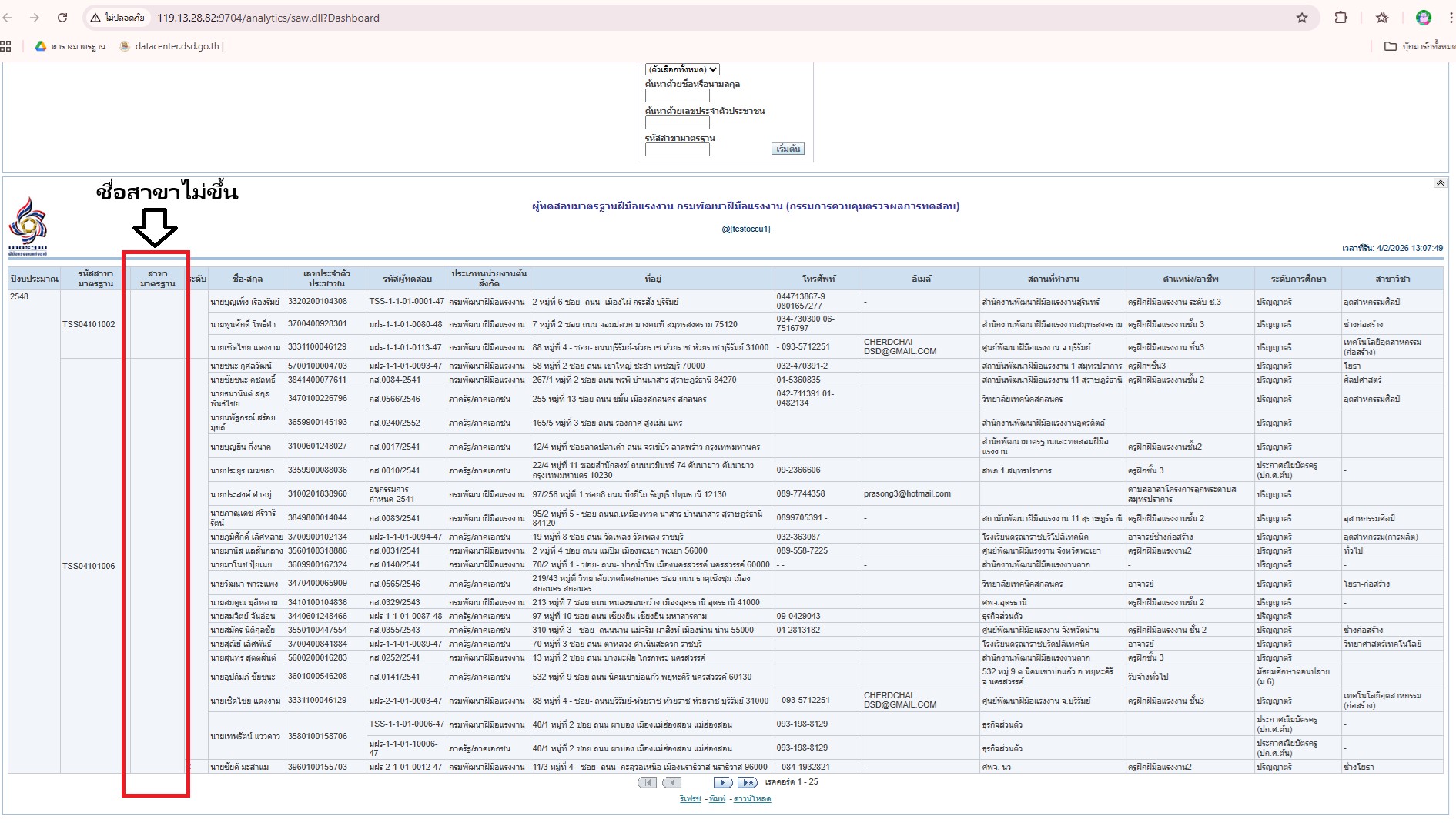Open the "บุ๊กมาร์กทั้งหมด" bookmarks folder
Screen dimensions: 1456x823
(1419, 46)
